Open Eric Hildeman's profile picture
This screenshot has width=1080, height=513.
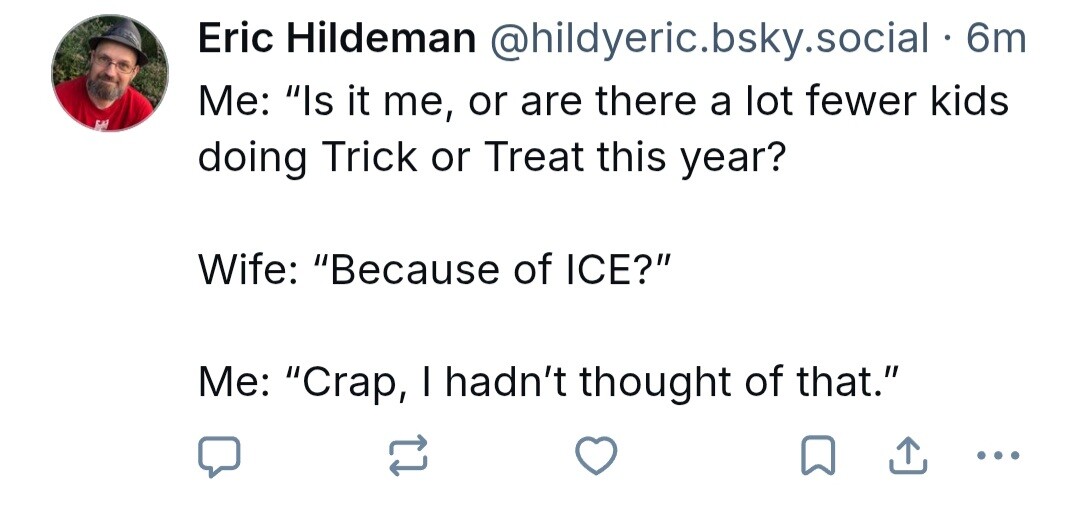[110, 74]
